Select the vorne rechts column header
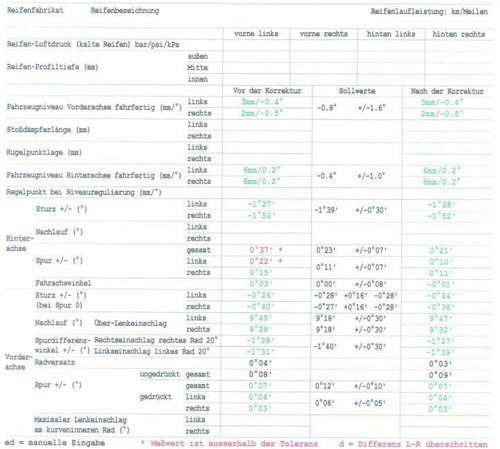The image size is (500, 449). [323, 34]
